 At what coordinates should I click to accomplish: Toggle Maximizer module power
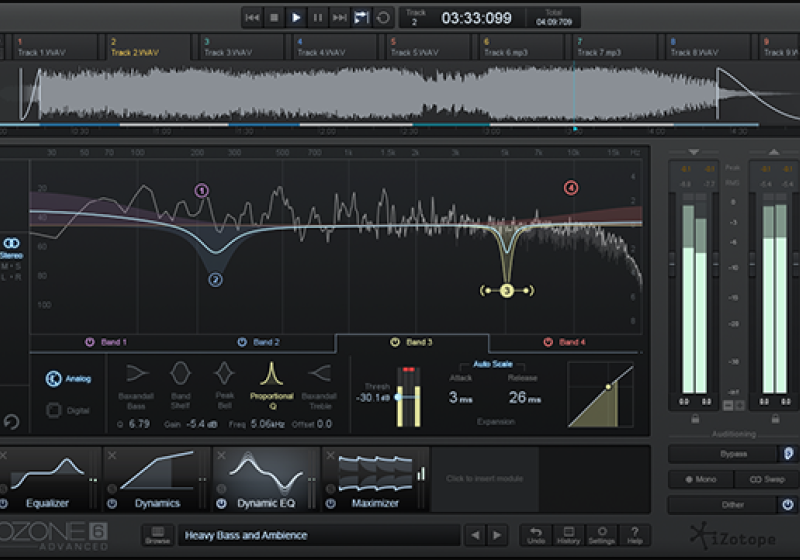[331, 504]
